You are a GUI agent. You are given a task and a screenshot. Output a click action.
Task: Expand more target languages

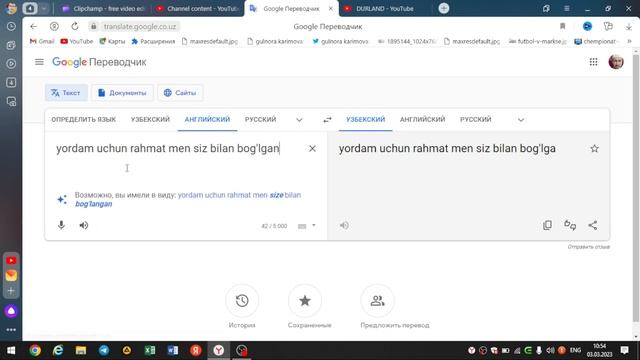point(521,120)
